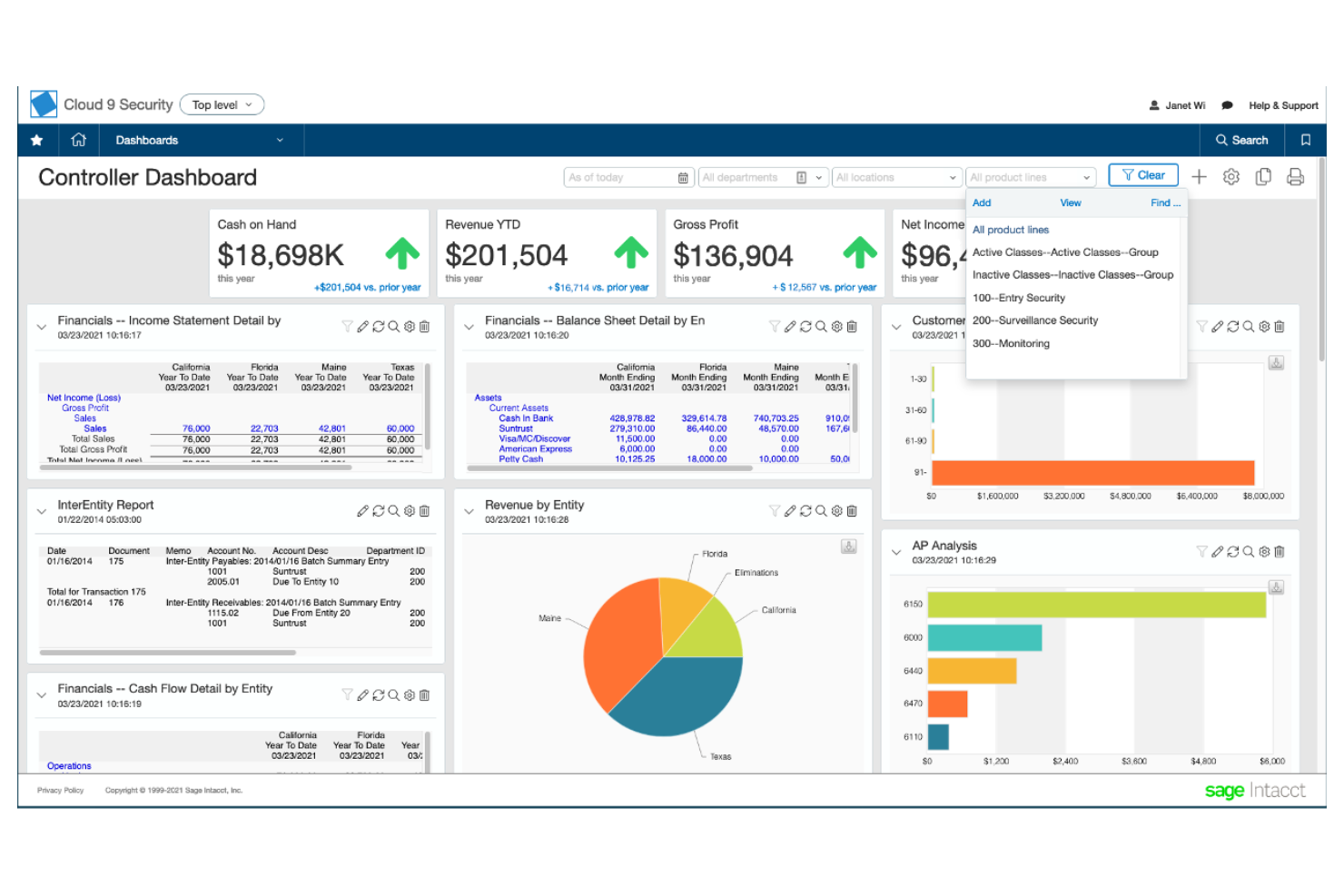Print the Controller Dashboard

tap(1296, 177)
